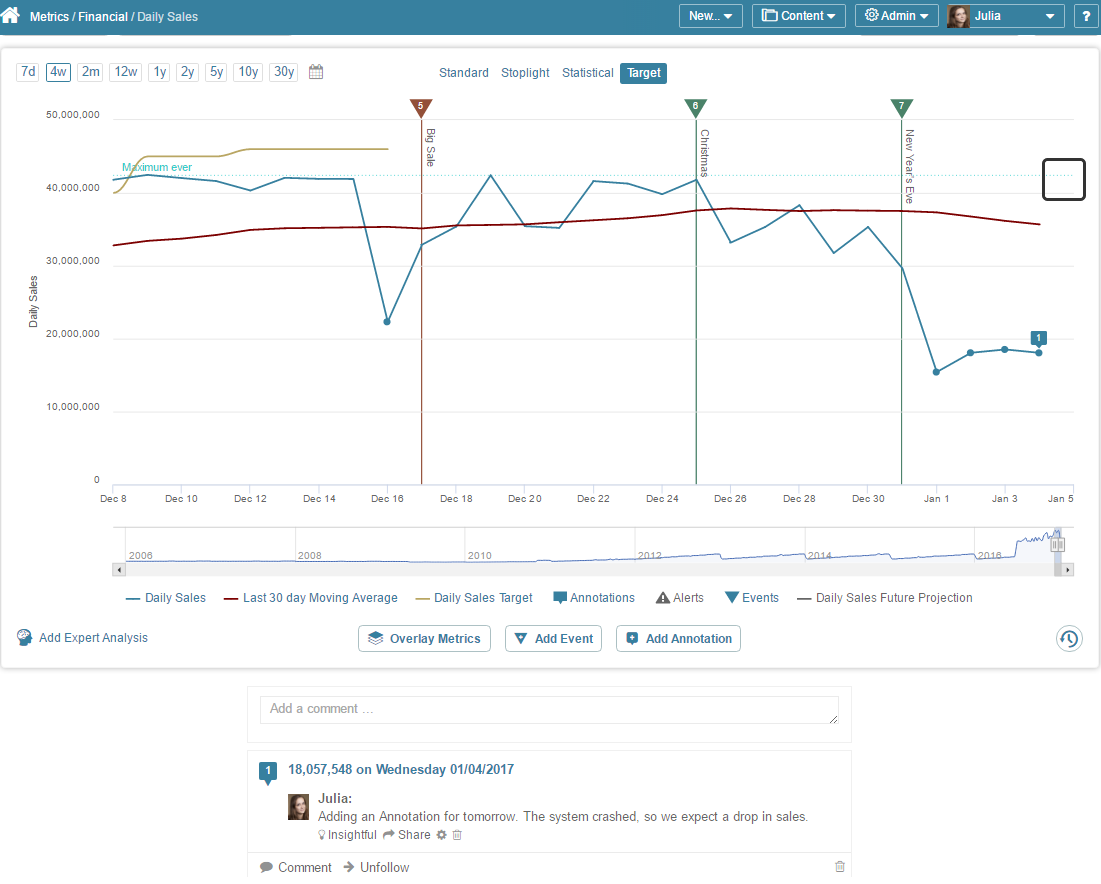1101x884 pixels.
Task: Click the timeline range slider handle below the chart
Action: point(1057,543)
